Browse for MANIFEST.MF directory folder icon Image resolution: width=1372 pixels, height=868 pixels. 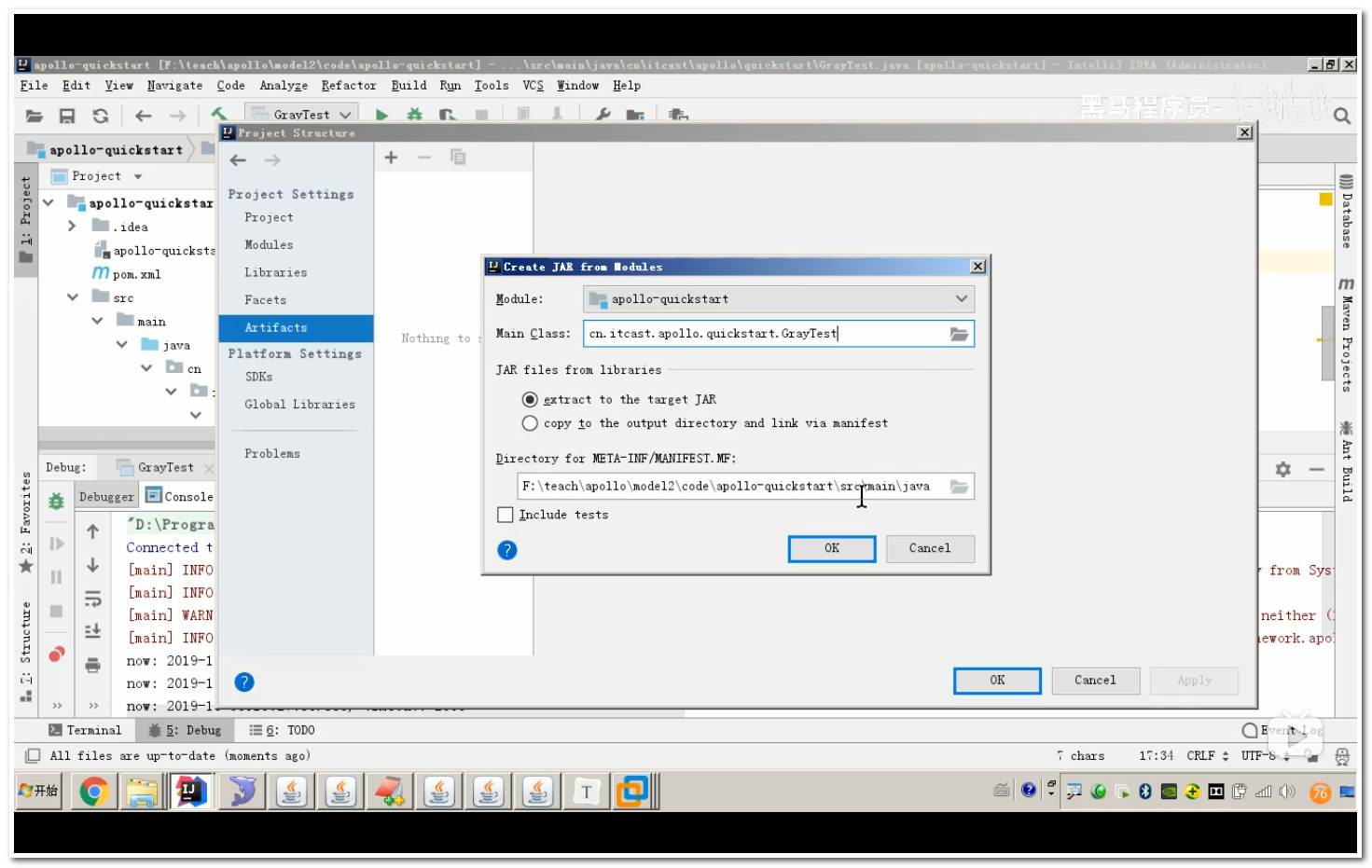tap(959, 487)
